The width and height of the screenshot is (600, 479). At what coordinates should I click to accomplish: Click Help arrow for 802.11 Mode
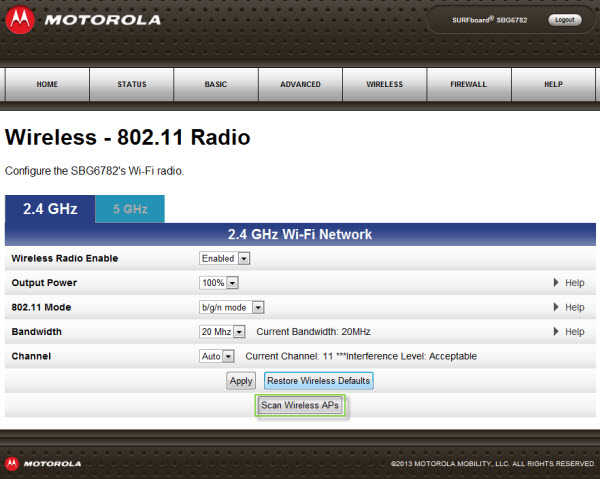pyautogui.click(x=557, y=307)
